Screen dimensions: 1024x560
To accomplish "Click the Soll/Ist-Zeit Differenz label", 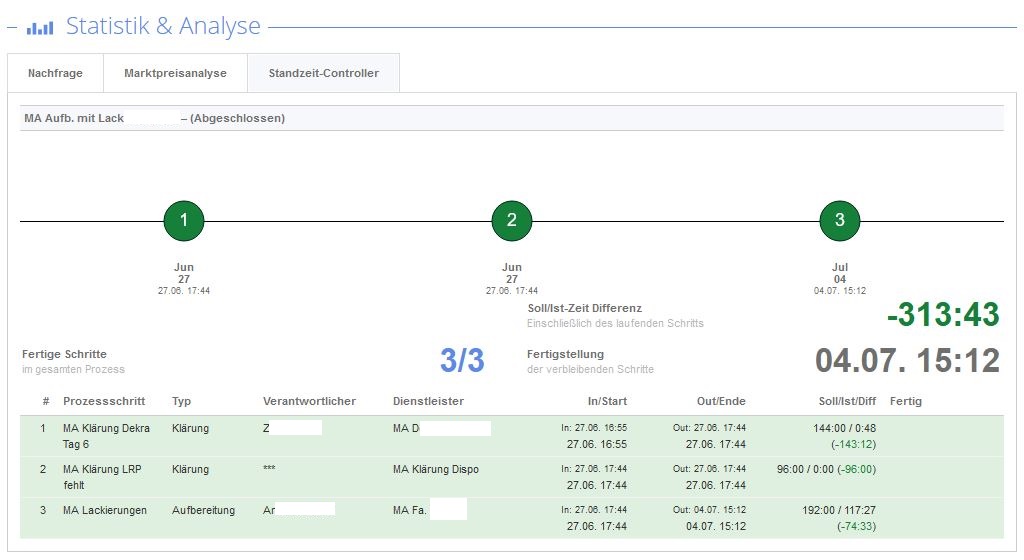I will coord(584,308).
